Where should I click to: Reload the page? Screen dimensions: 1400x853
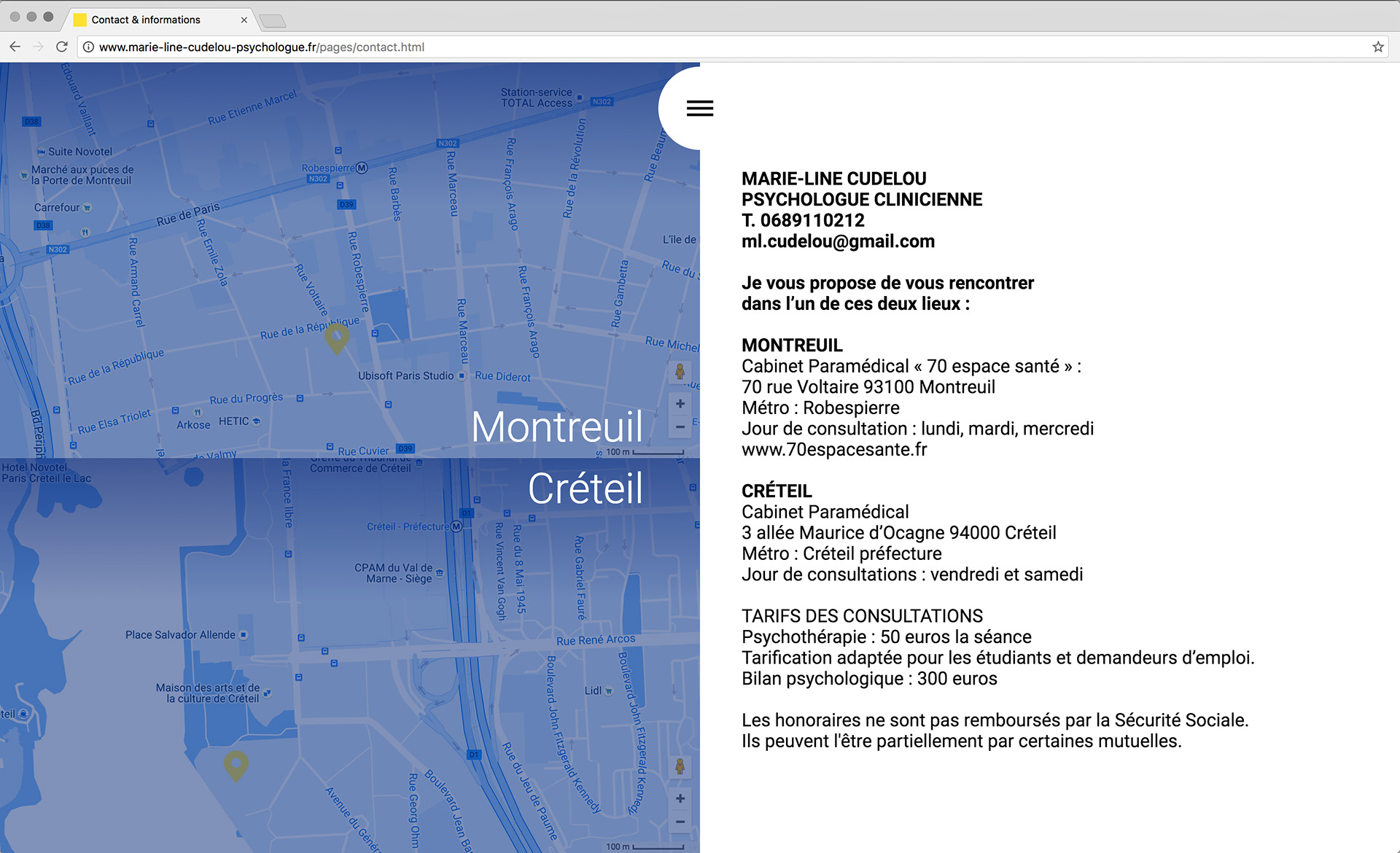tap(62, 47)
